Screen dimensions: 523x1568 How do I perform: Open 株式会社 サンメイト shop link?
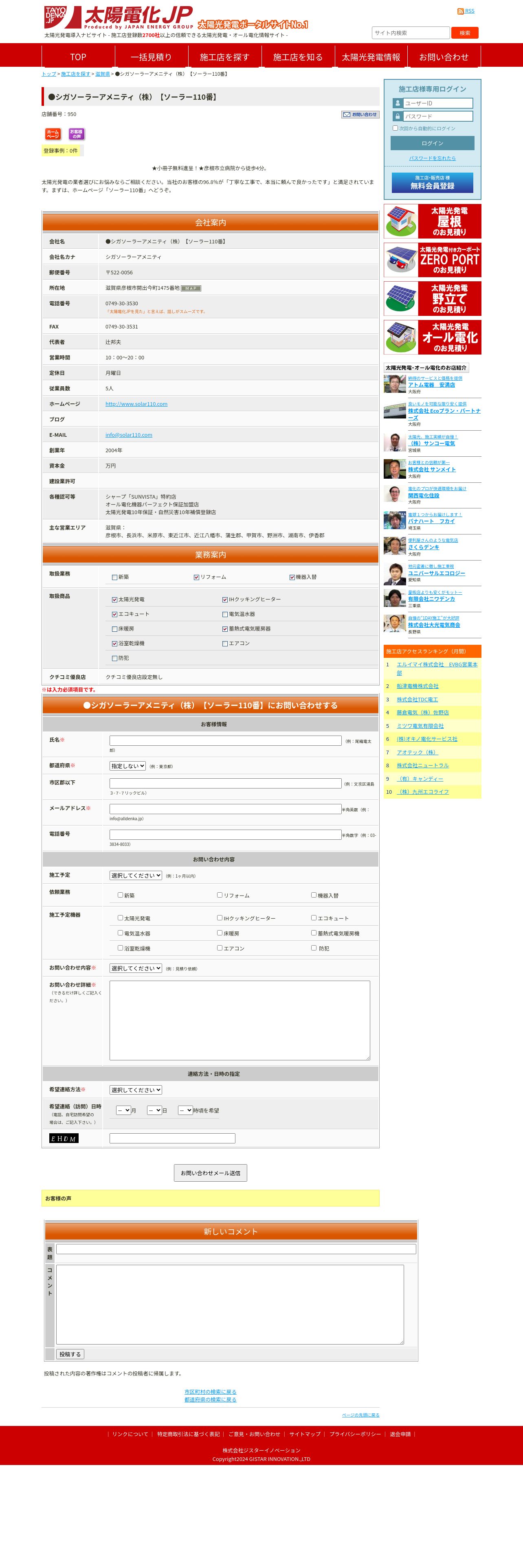pos(432,469)
